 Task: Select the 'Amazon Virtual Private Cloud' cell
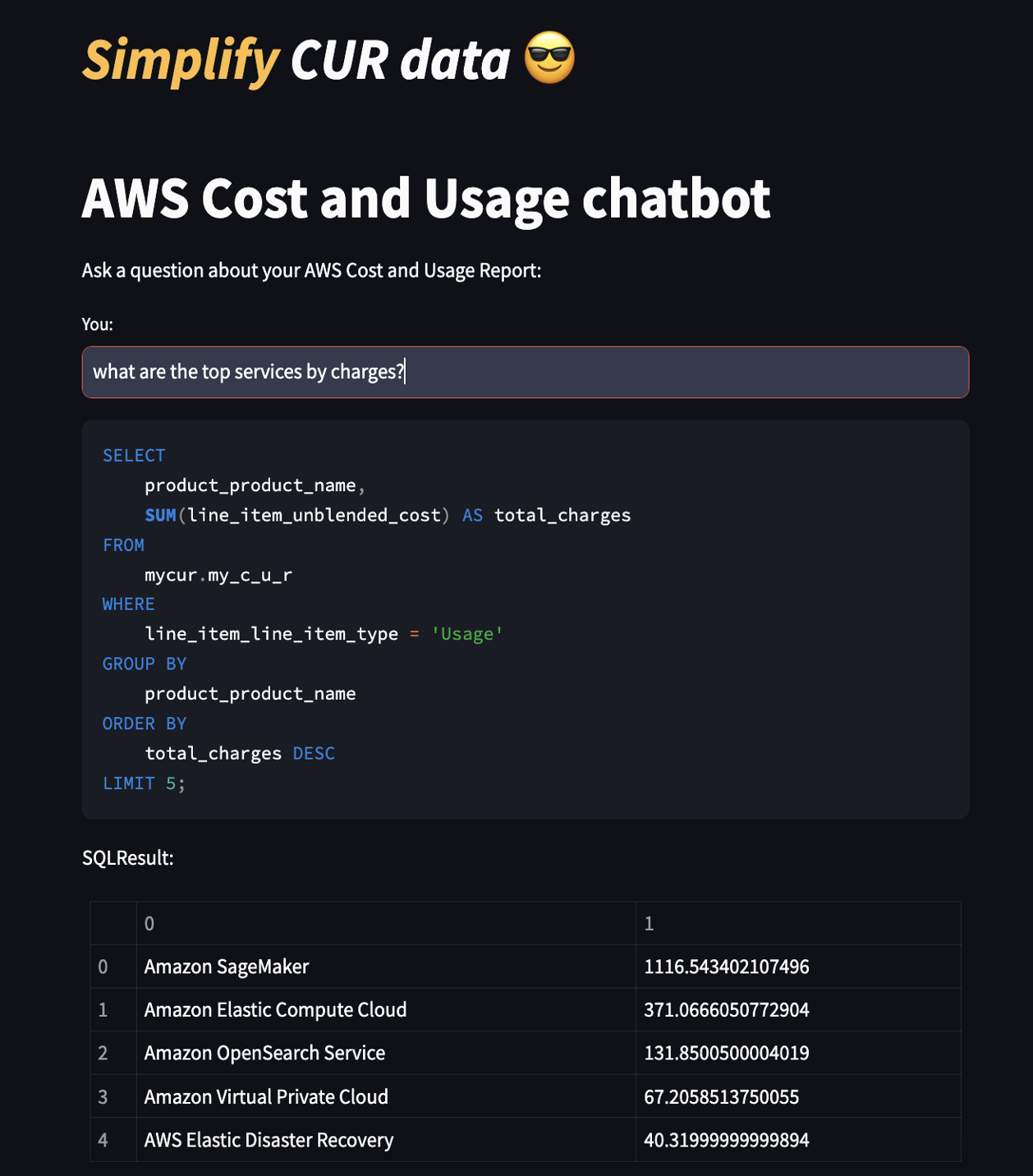(266, 1096)
